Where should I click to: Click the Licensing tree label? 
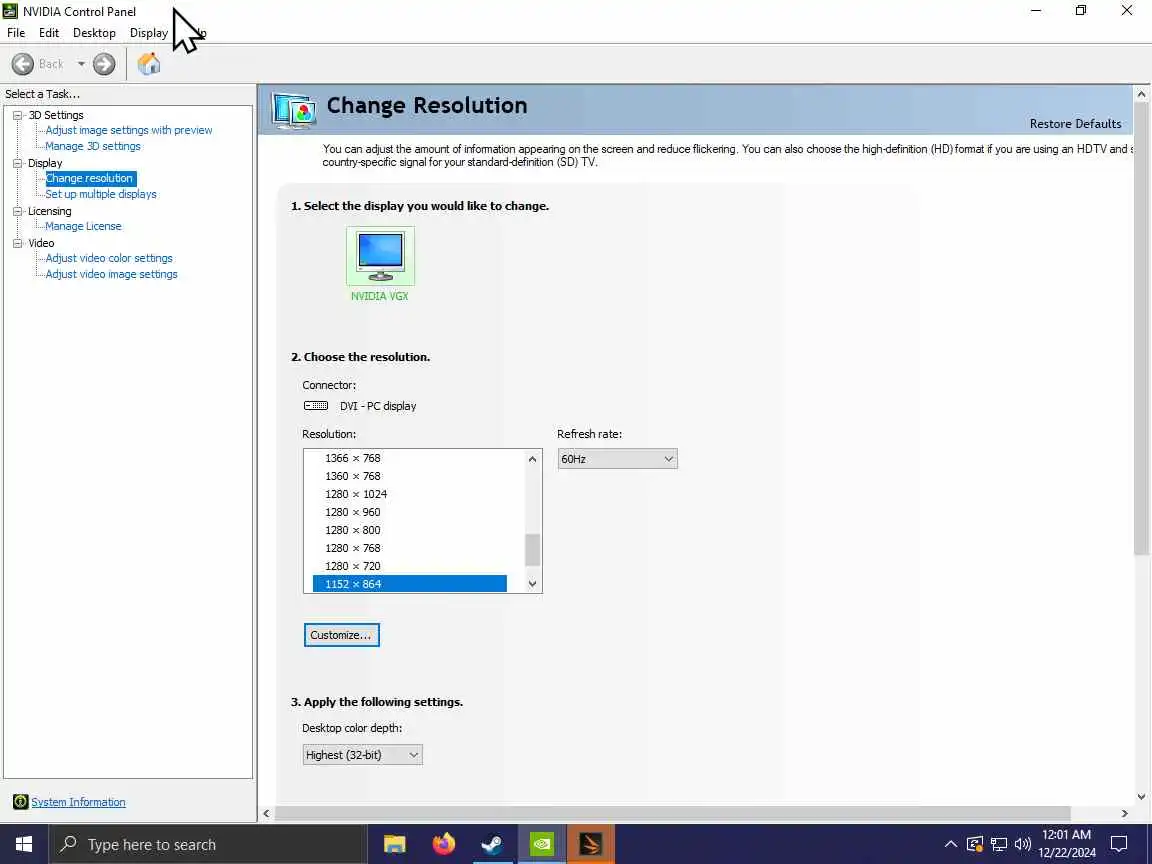[49, 212]
